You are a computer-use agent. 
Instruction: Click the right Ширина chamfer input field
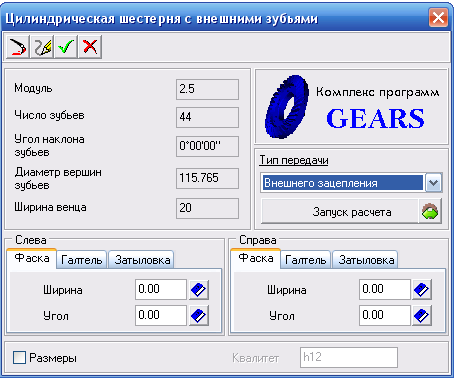click(x=385, y=289)
